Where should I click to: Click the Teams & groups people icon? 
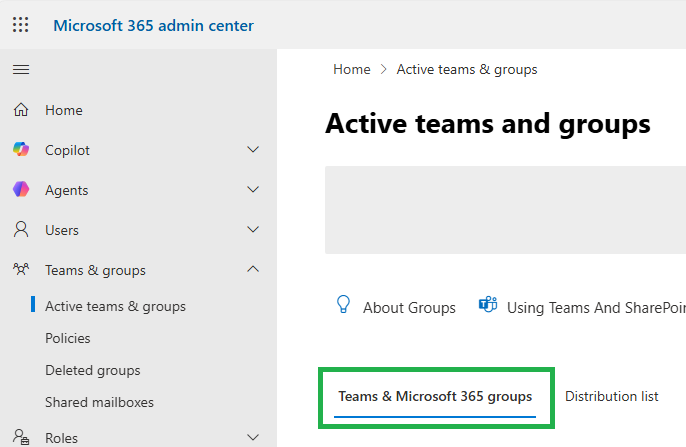tap(21, 270)
